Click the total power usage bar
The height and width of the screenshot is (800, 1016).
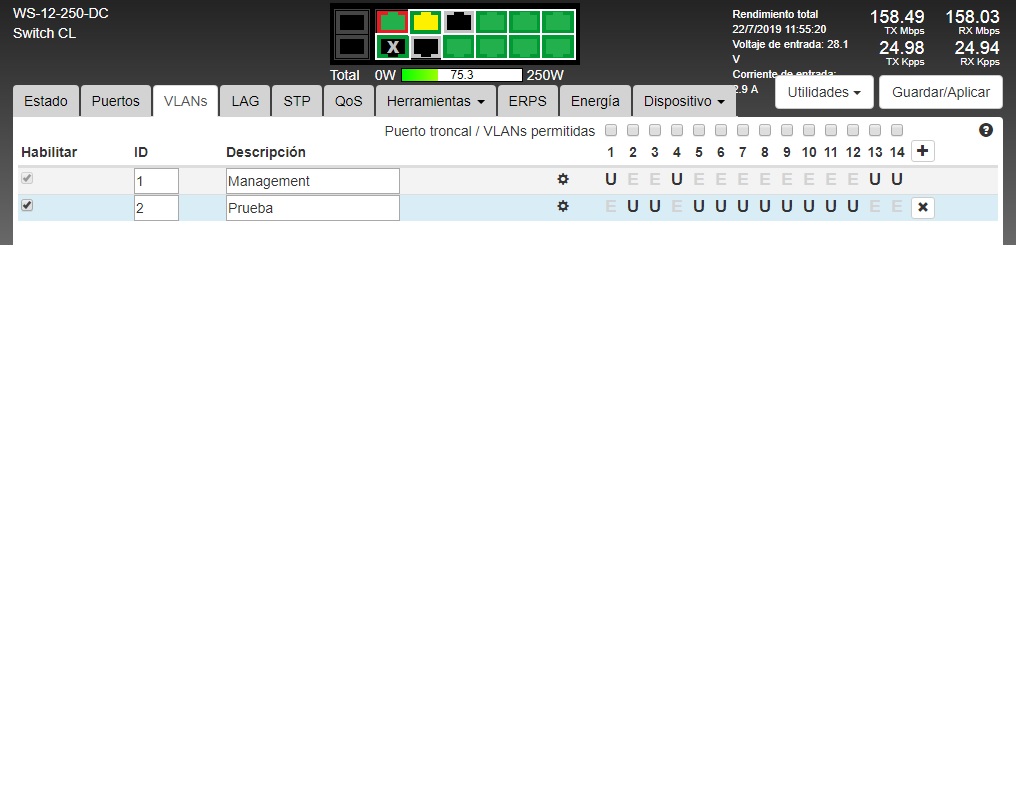pyautogui.click(x=461, y=75)
